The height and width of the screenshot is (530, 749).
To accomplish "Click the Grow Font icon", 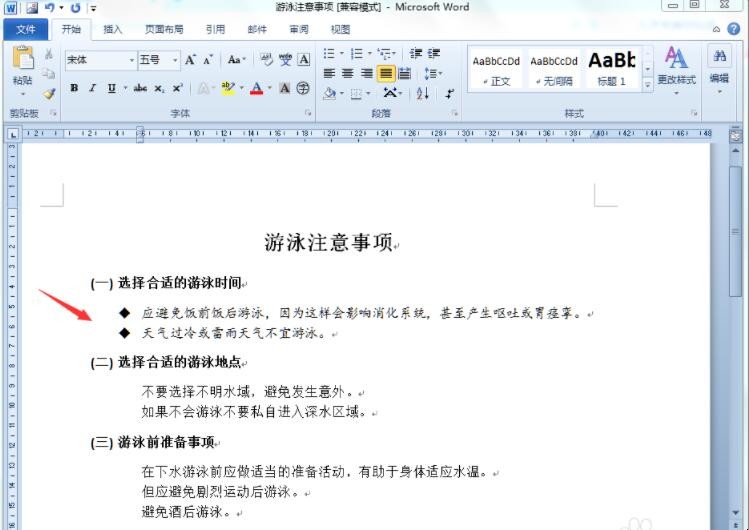I will [190, 60].
